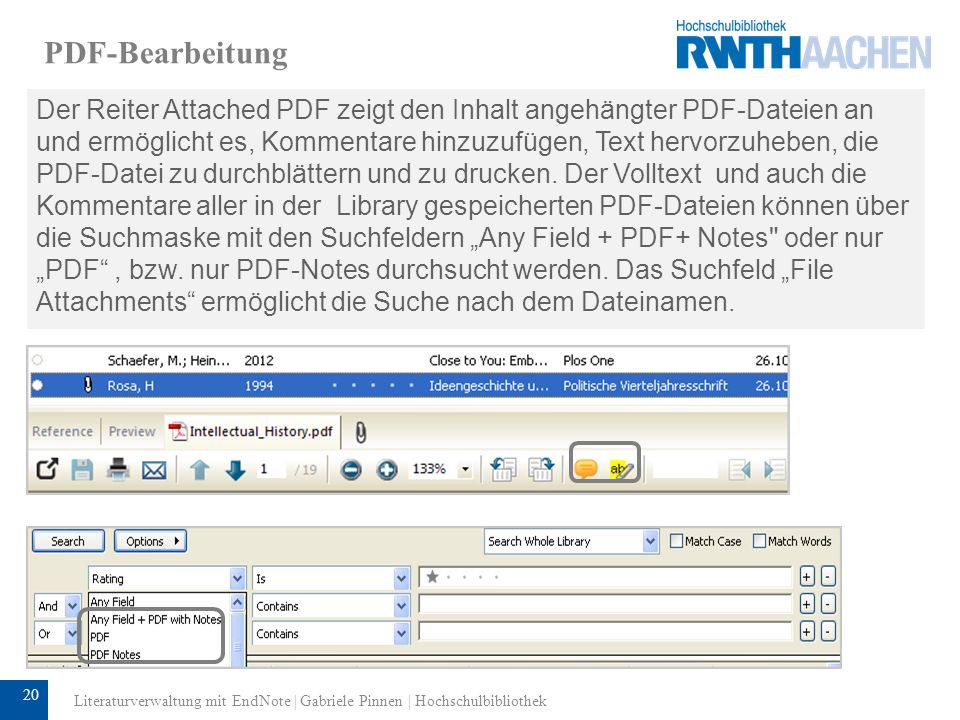The width and height of the screenshot is (960, 720).
Task: Open the Contains dropdown in And row
Action: tap(401, 606)
